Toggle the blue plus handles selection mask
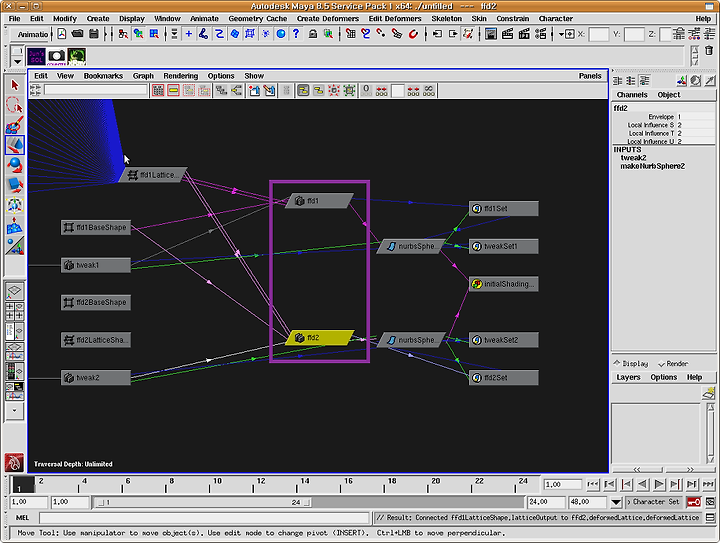Viewport: 720px width, 543px height. coord(188,34)
